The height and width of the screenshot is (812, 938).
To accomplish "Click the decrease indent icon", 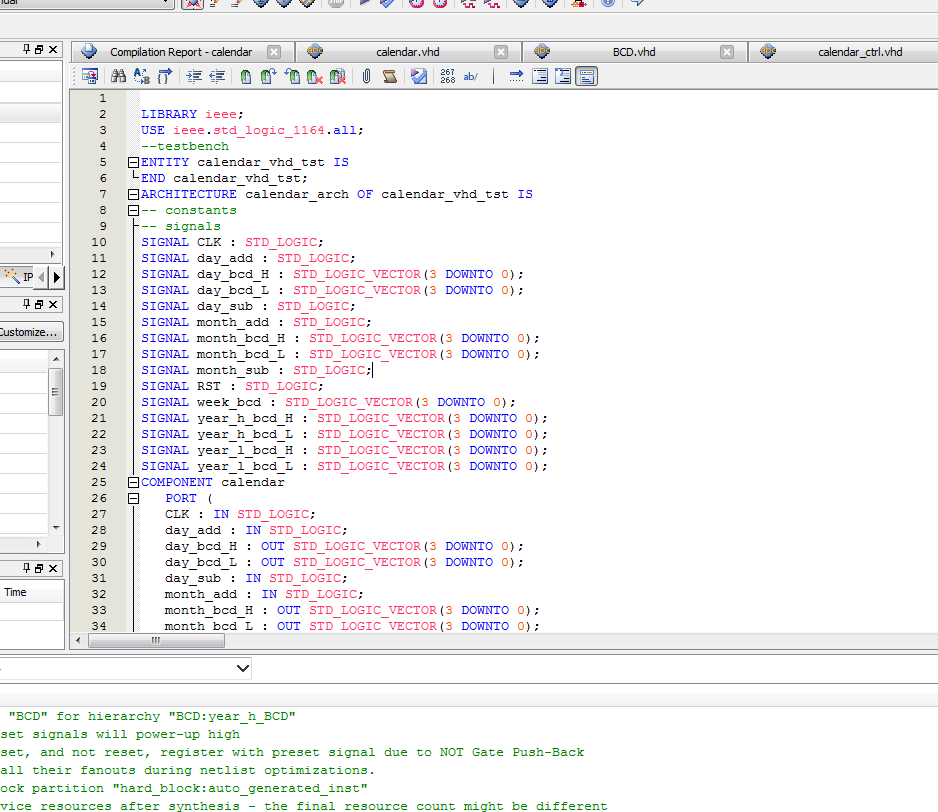I will [x=217, y=76].
